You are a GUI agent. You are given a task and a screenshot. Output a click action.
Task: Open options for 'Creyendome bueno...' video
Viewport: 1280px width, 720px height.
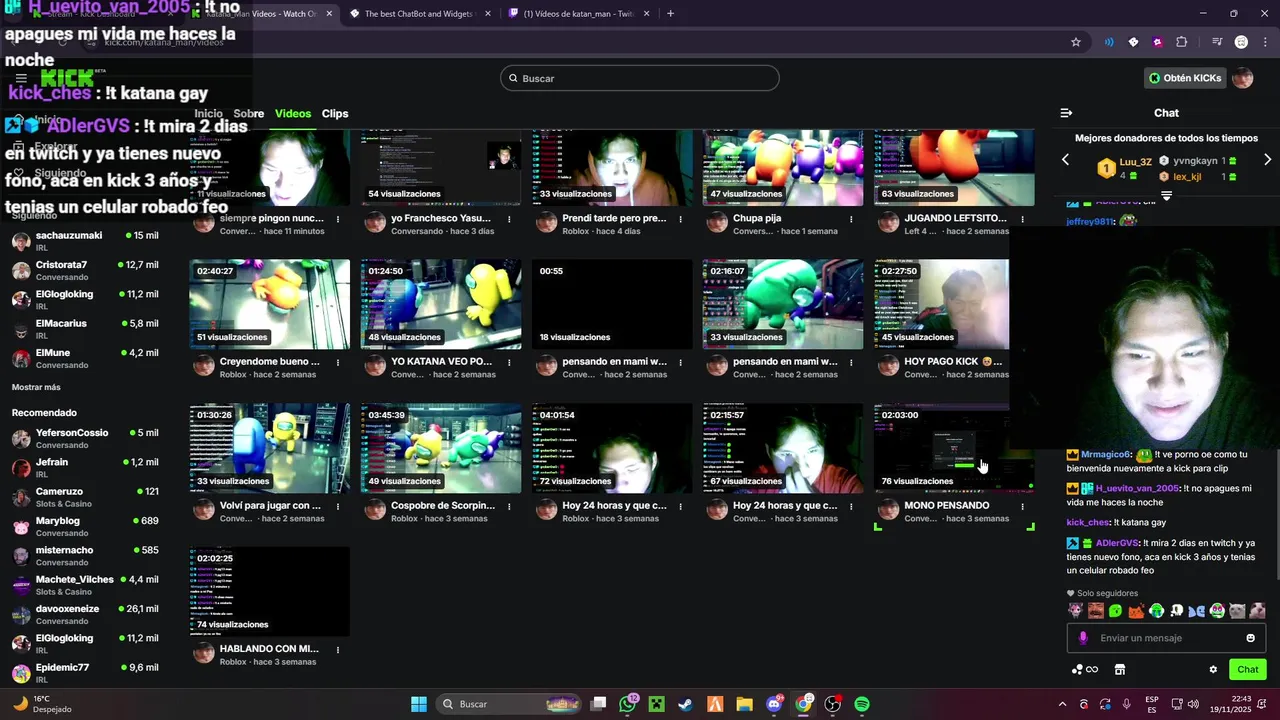pos(338,362)
